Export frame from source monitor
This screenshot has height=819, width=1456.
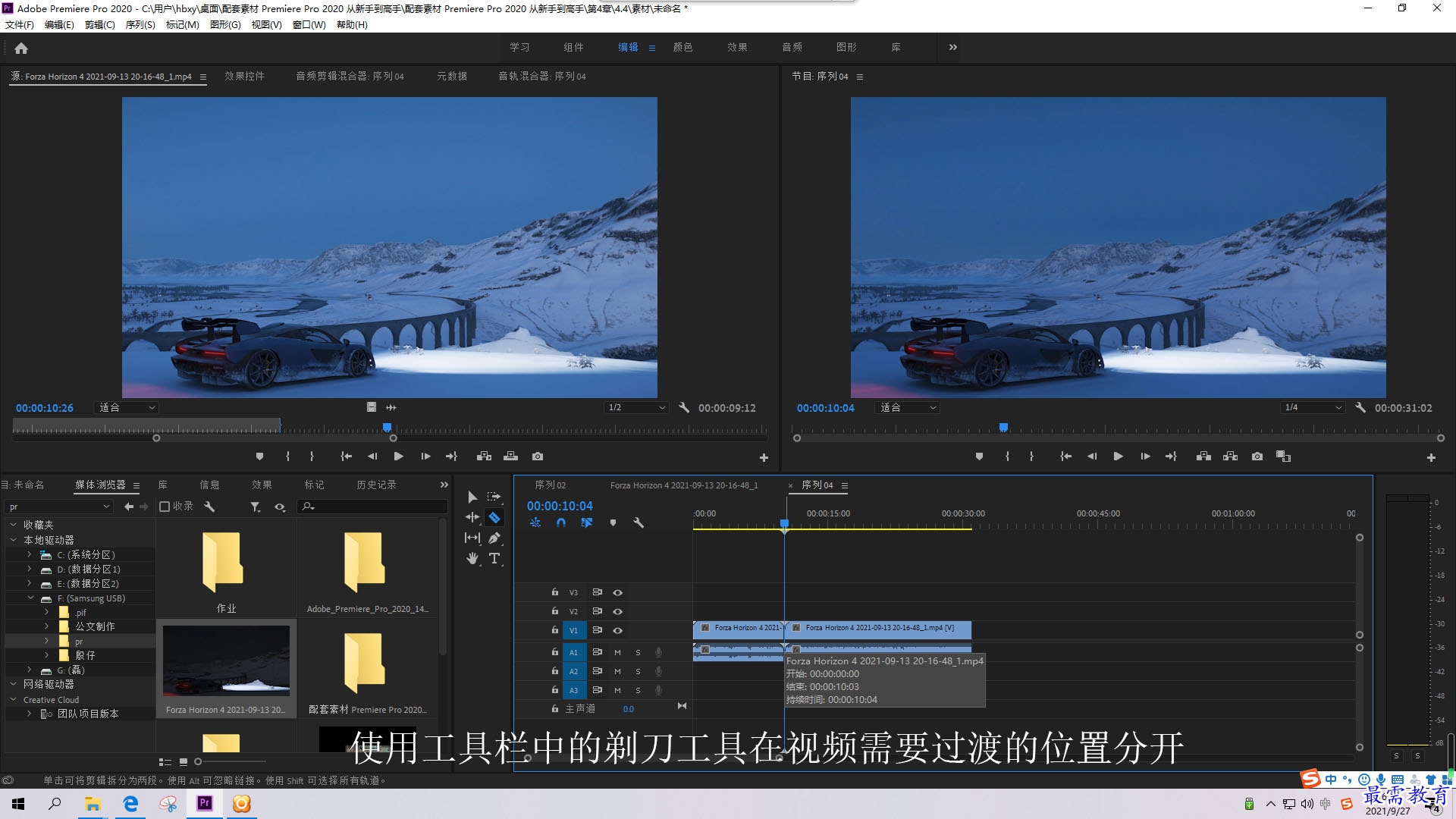pos(538,457)
